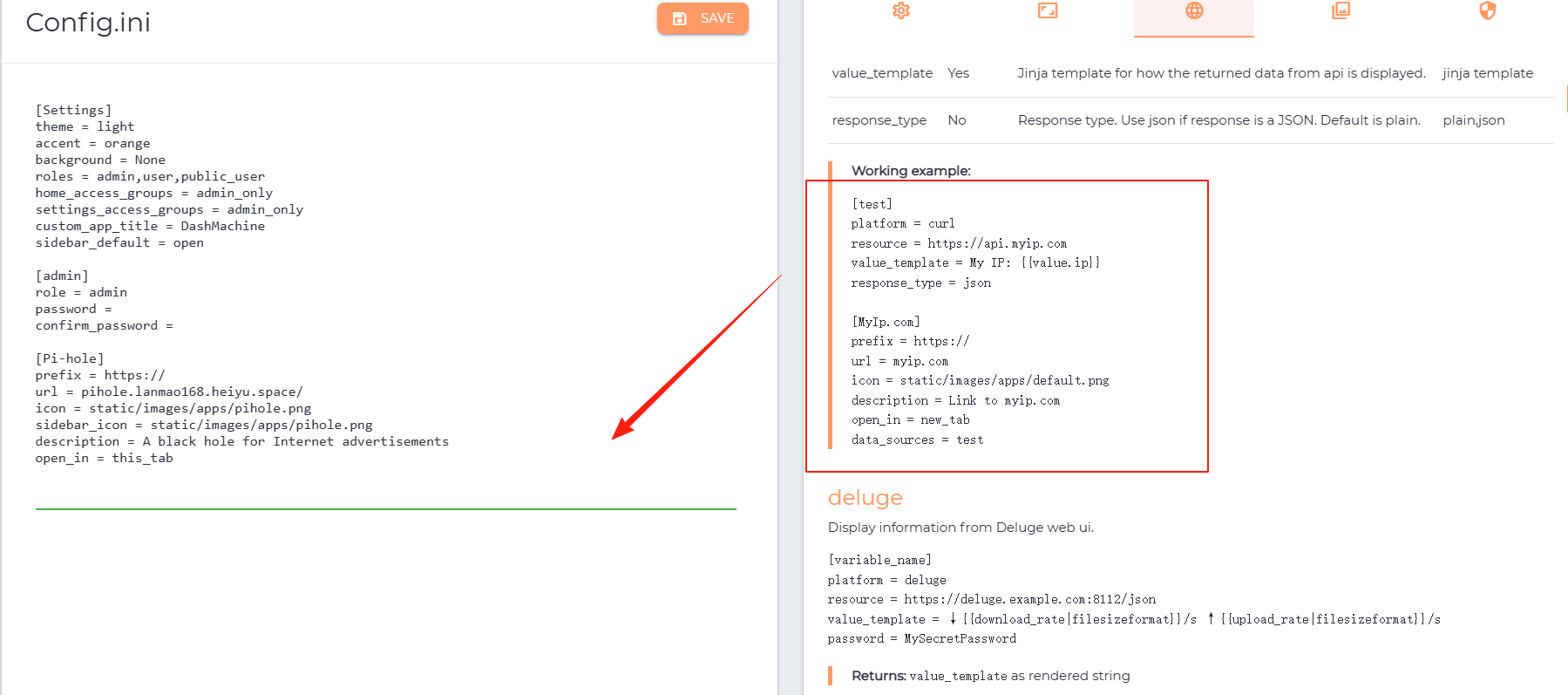Click the 'plain,json' options cell
The width and height of the screenshot is (1568, 695).
1473,120
